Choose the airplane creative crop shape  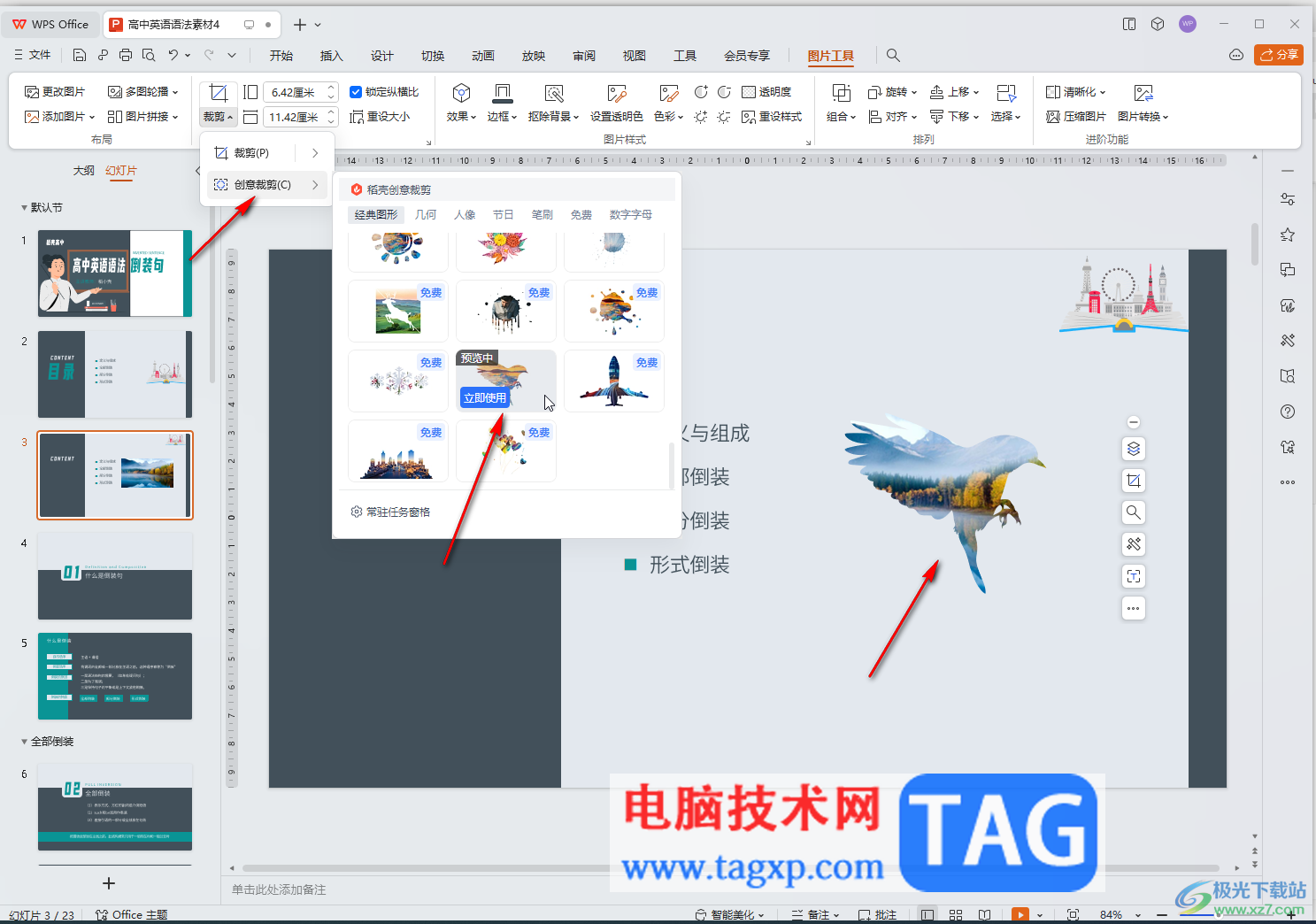pyautogui.click(x=613, y=381)
